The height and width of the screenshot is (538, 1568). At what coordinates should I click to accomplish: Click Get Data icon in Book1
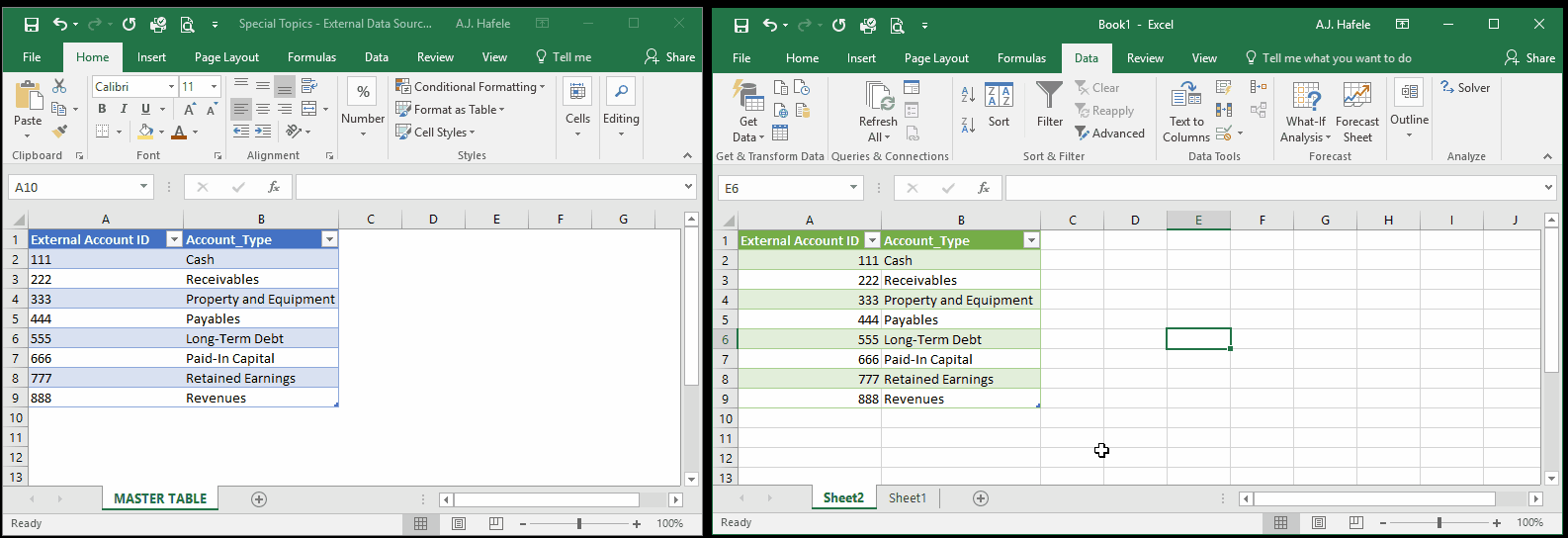[748, 111]
